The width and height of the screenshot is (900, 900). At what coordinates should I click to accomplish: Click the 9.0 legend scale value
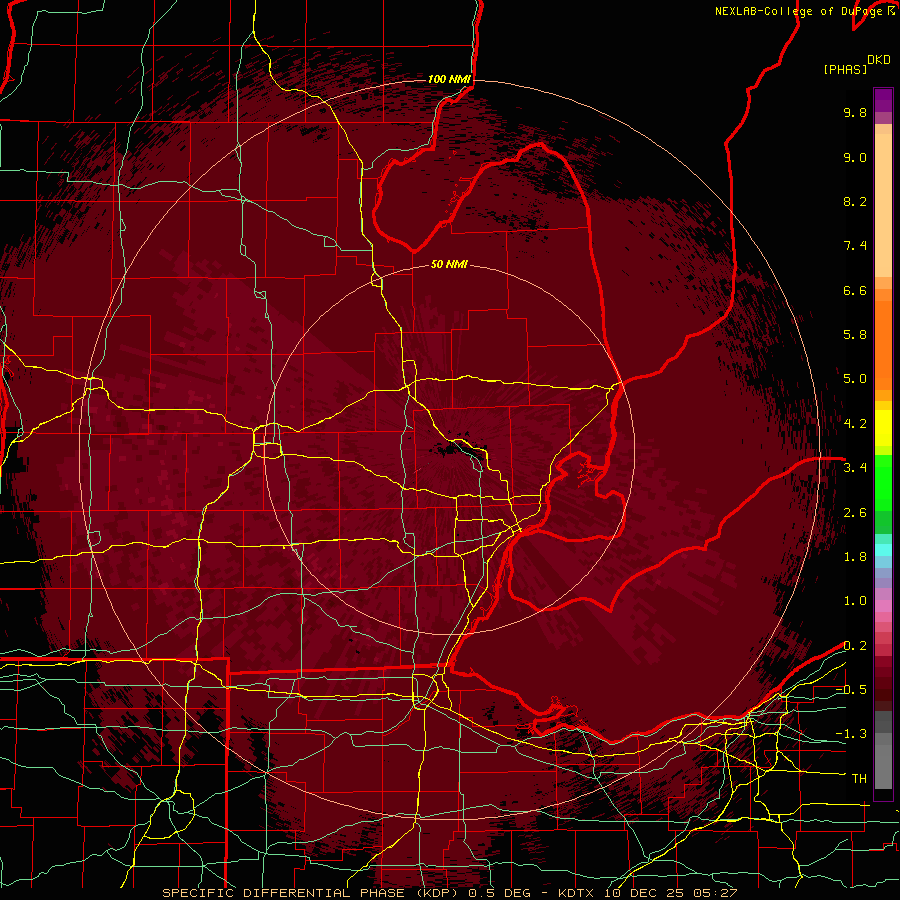point(855,158)
